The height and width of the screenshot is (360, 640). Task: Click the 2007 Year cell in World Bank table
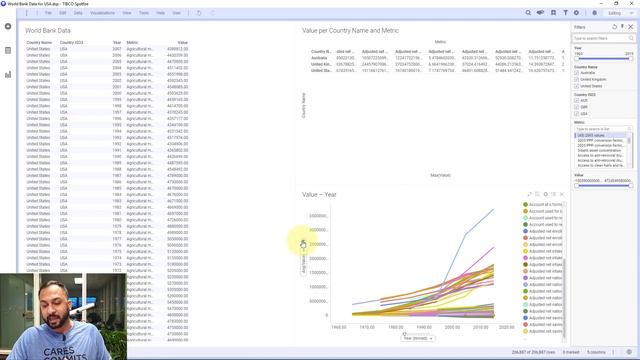click(x=117, y=49)
